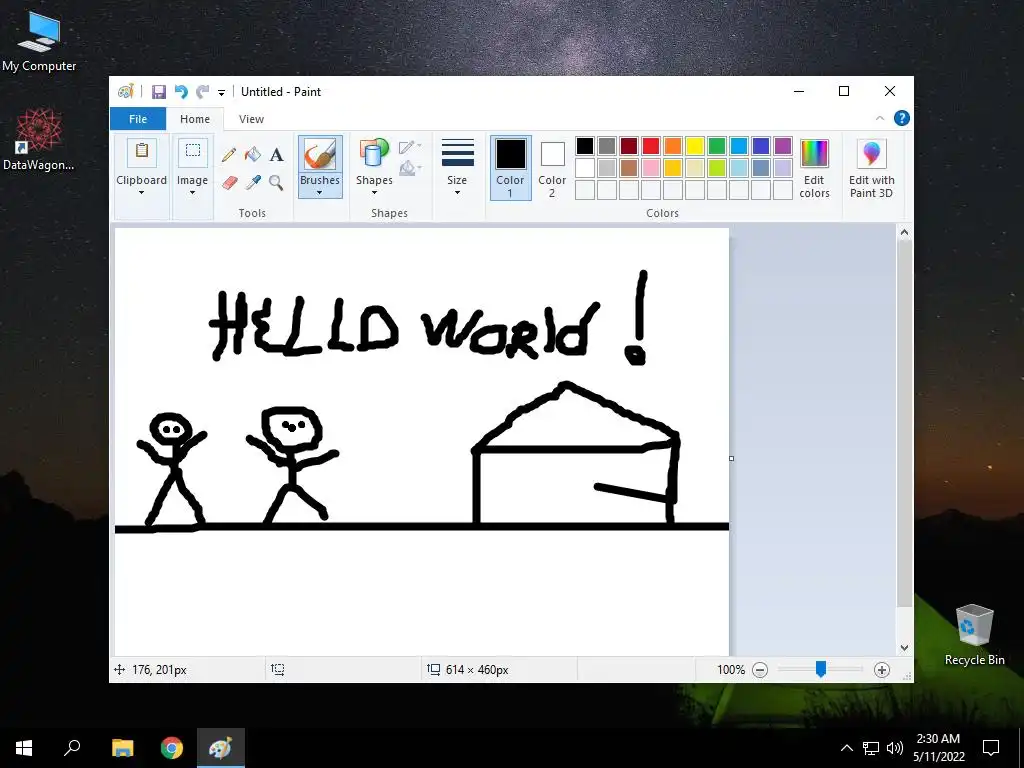Open Paint Help question mark icon

pyautogui.click(x=902, y=118)
